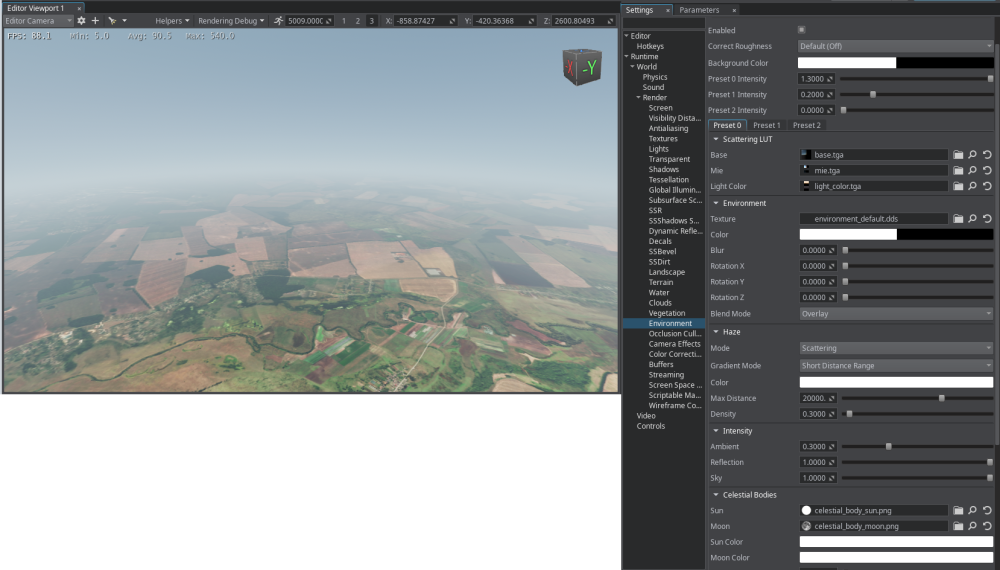
Task: Click the Haze Max Distance slider handle
Action: [941, 398]
